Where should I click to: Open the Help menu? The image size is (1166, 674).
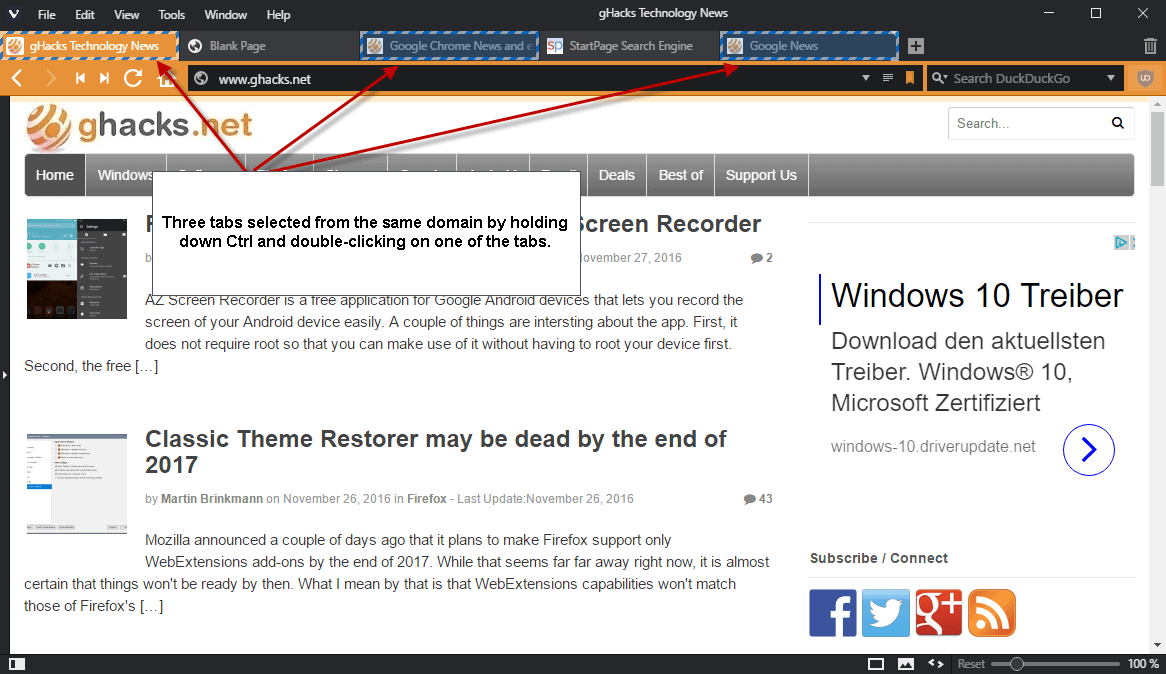278,15
